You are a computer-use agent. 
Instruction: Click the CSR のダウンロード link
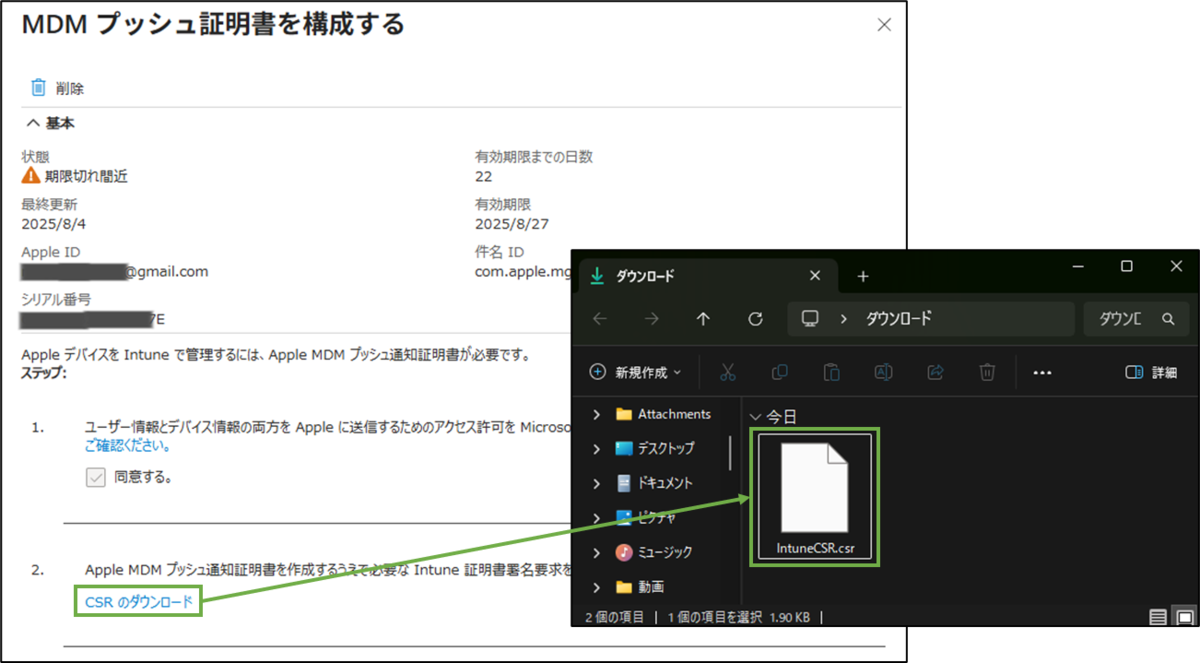coord(139,601)
